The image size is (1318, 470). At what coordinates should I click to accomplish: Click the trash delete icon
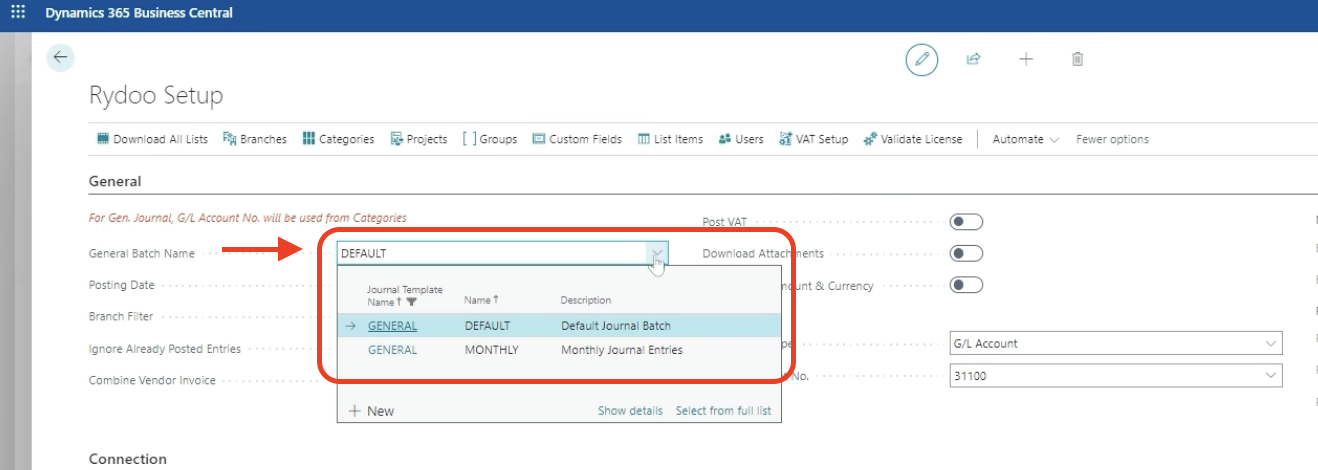[1077, 59]
